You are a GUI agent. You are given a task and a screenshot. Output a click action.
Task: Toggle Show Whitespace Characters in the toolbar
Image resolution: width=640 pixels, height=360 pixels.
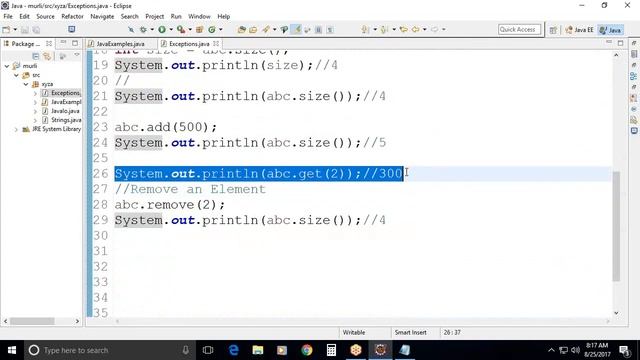click(x=330, y=29)
